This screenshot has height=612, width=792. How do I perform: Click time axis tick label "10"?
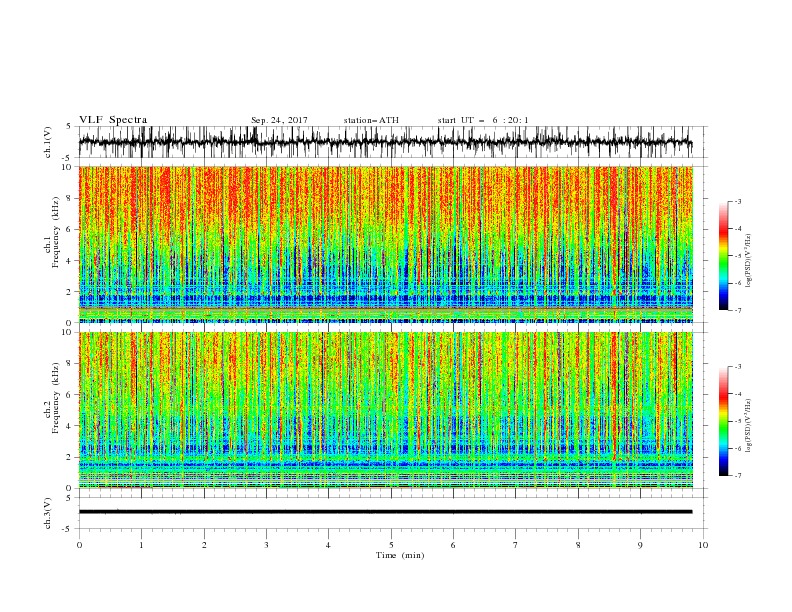[703, 545]
